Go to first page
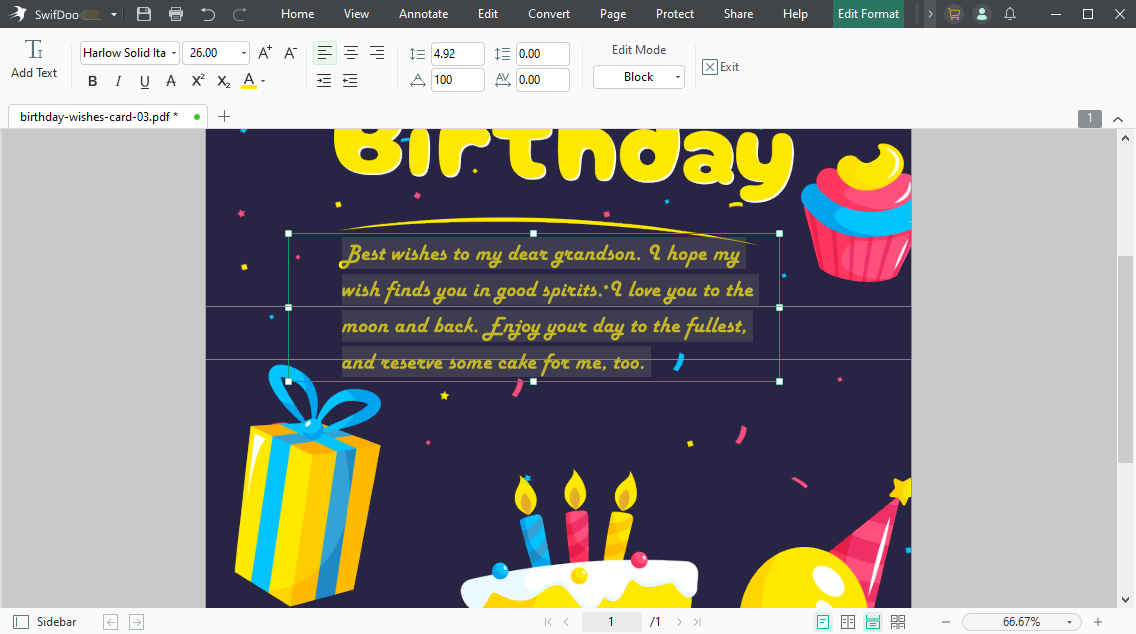 tap(548, 622)
